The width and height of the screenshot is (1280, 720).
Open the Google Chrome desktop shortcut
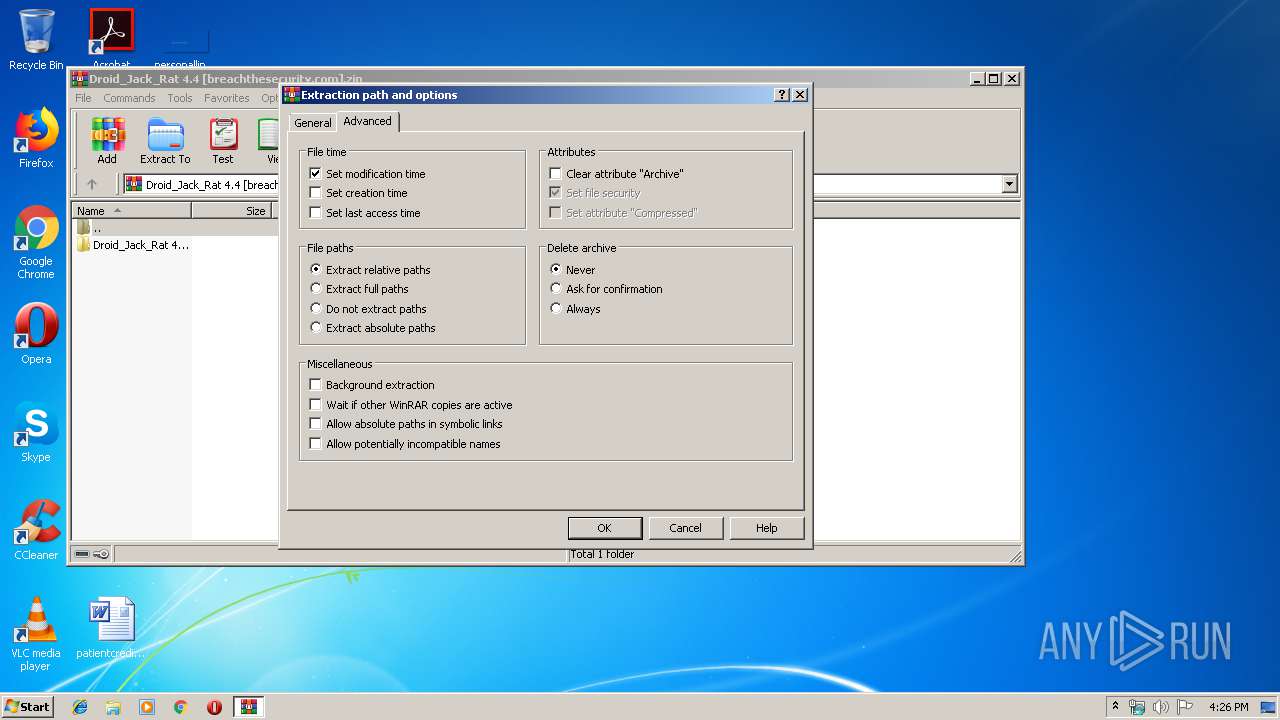coord(36,242)
